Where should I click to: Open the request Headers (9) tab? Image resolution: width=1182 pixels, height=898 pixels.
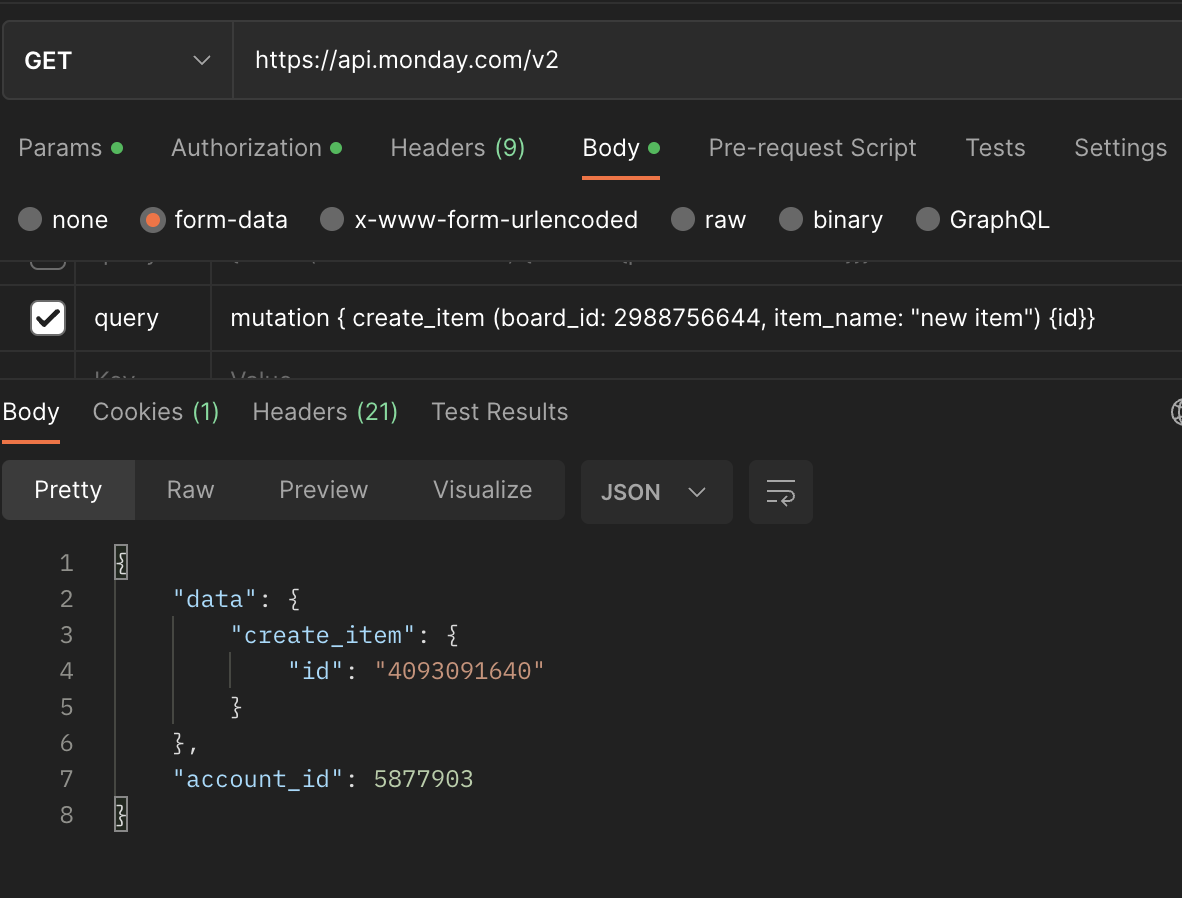click(458, 148)
